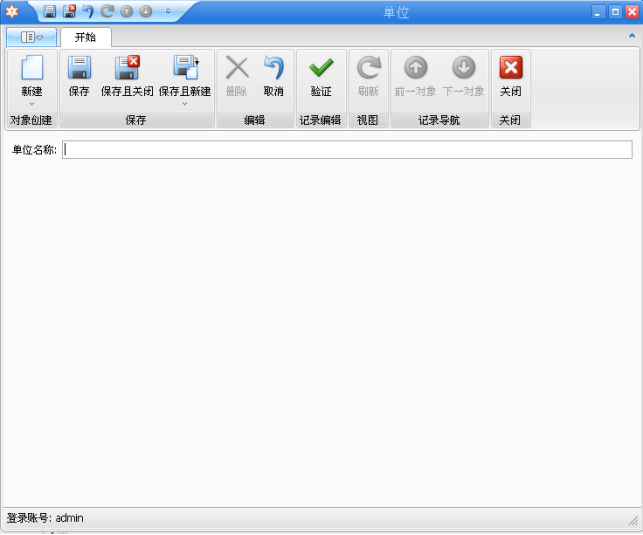Click the quick-access refresh icon in title bar
Image resolution: width=643 pixels, height=535 pixels.
[x=107, y=11]
